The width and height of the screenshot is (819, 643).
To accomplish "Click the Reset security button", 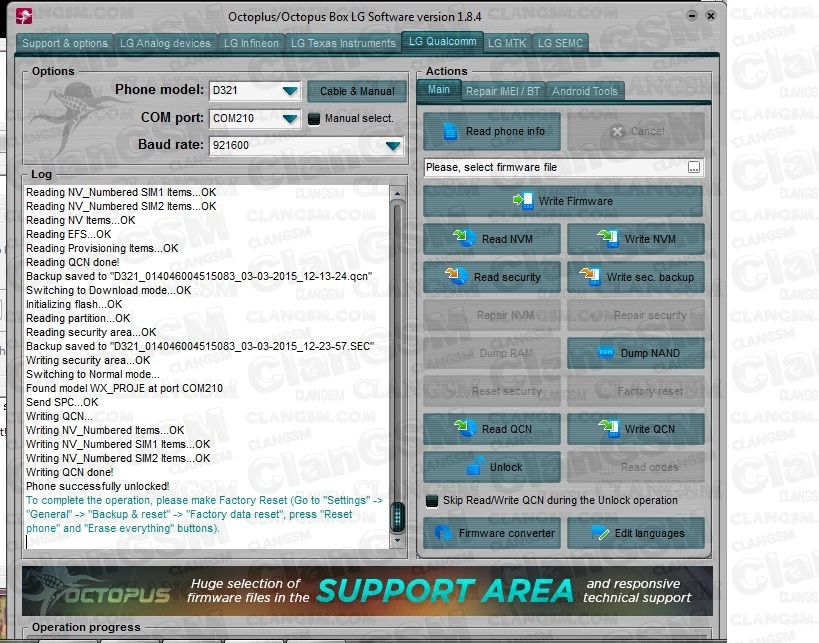I will (x=492, y=391).
